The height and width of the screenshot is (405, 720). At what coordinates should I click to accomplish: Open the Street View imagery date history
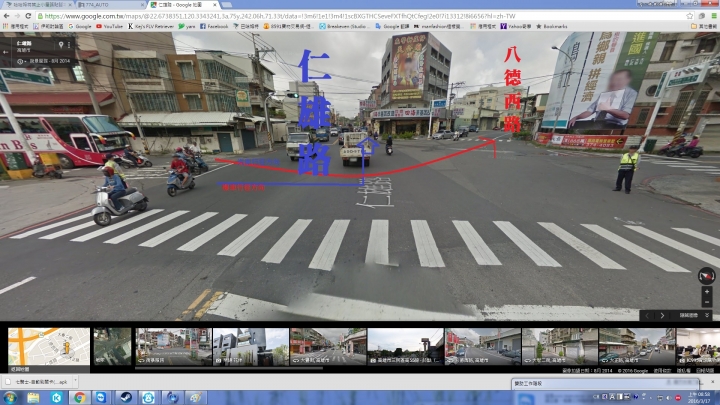coord(44,61)
